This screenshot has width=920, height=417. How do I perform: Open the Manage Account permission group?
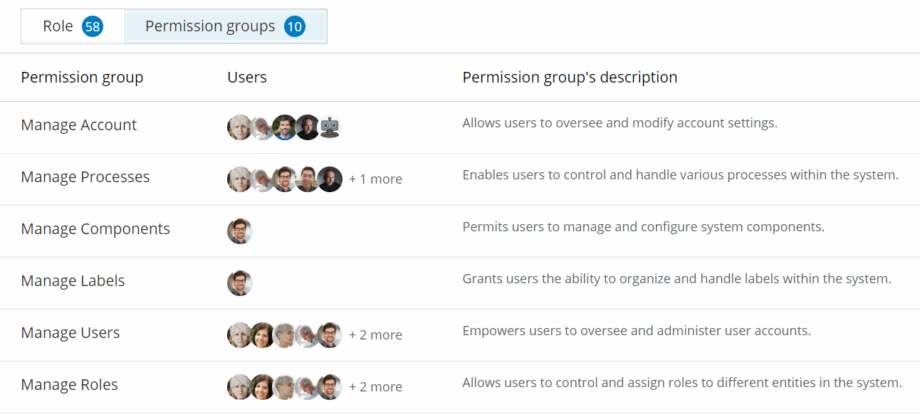[79, 126]
